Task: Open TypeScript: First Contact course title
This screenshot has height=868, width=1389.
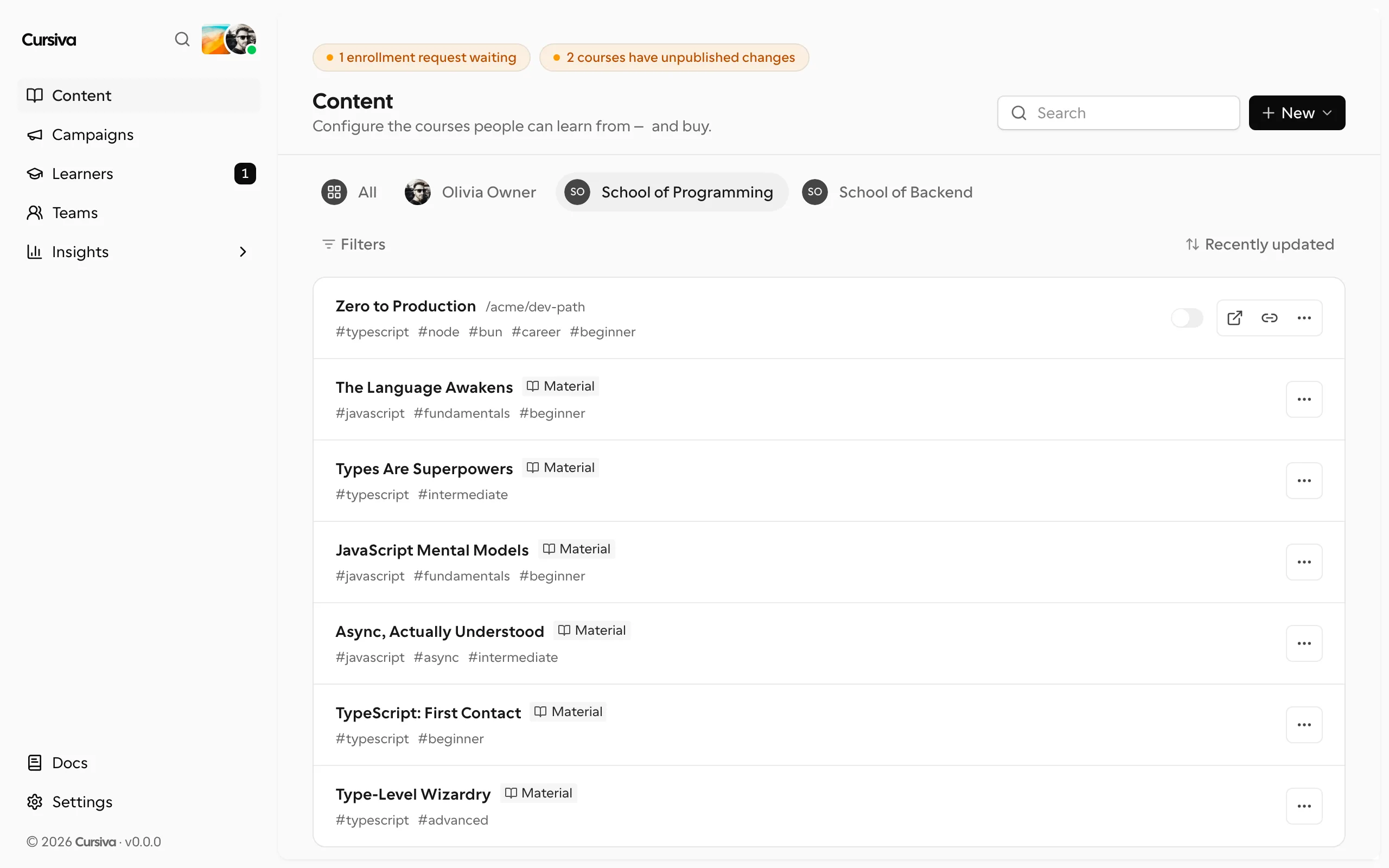Action: pos(428,713)
